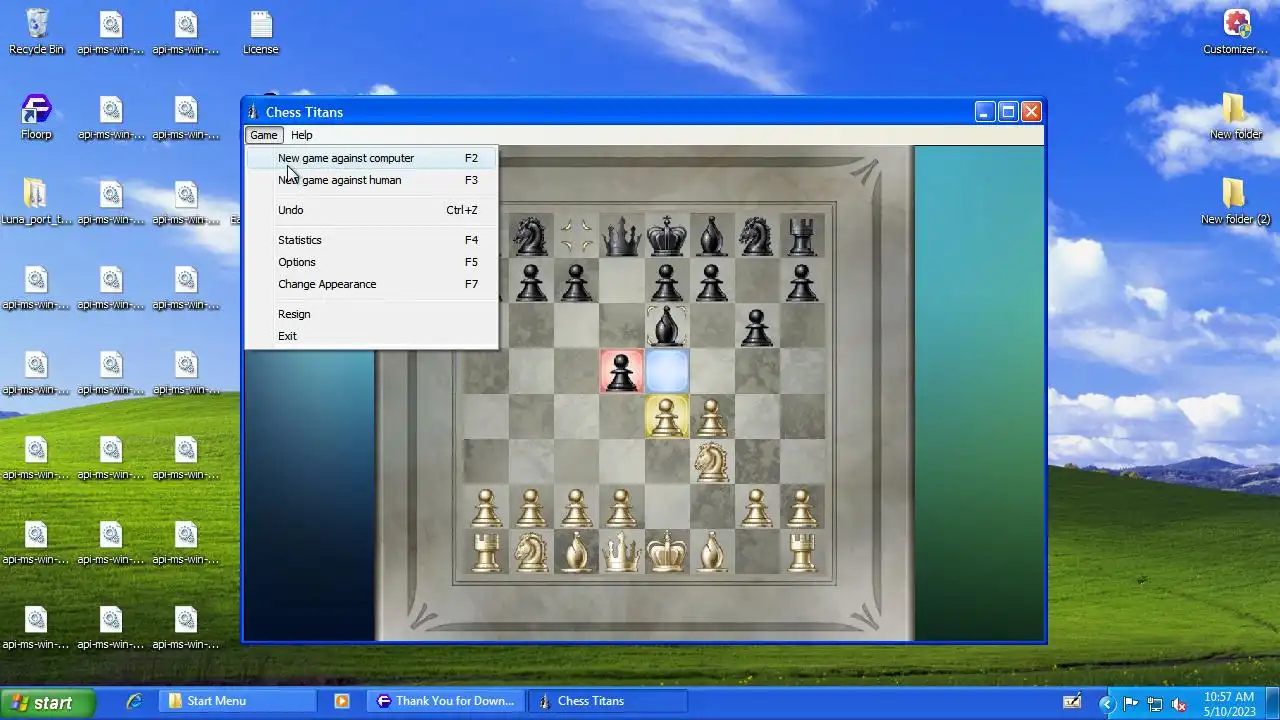Close the open Game menu via menu bar

[x=264, y=135]
